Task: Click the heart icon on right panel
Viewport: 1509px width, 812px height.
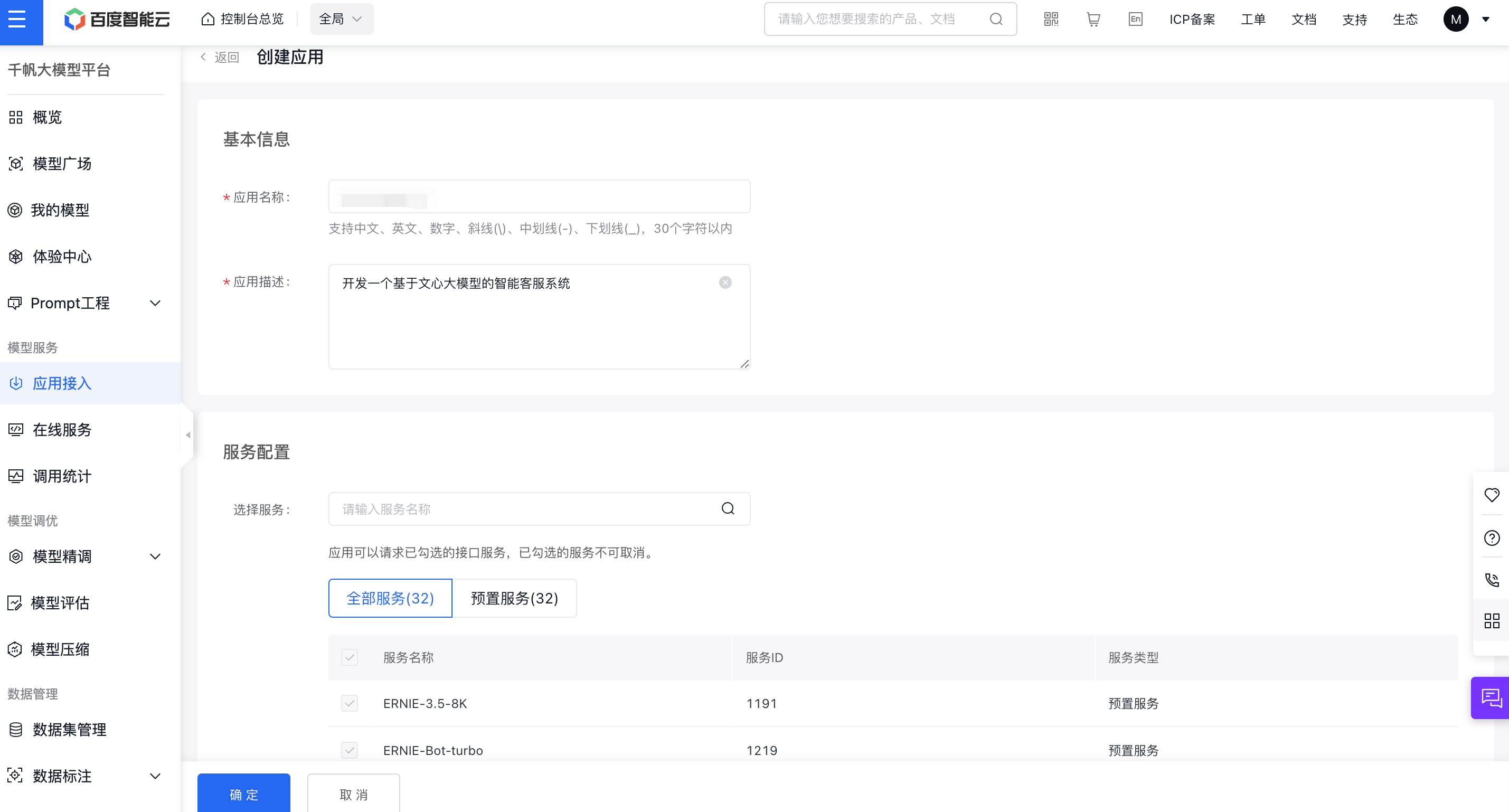Action: point(1492,495)
